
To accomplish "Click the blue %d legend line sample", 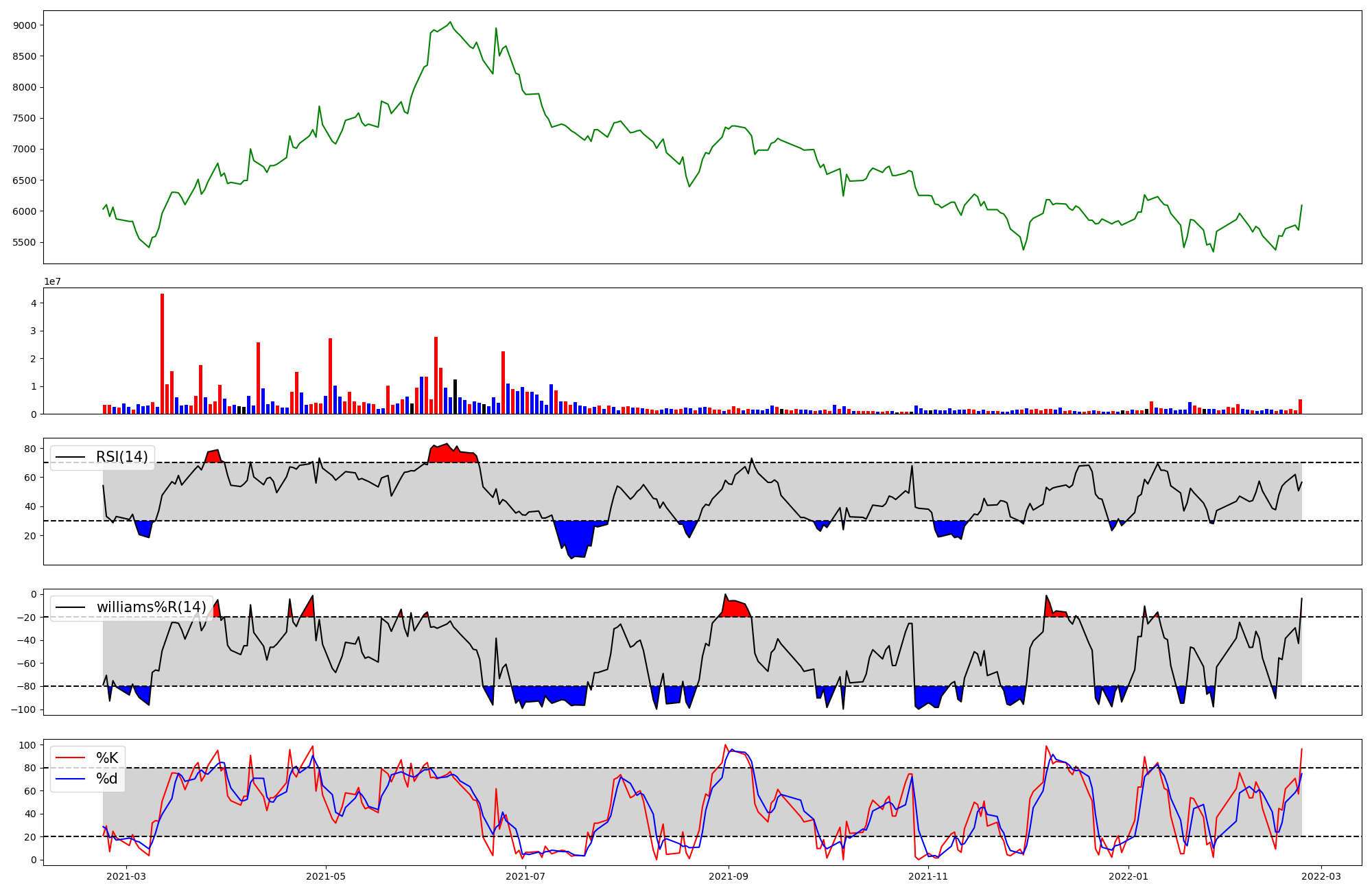I will (70, 779).
